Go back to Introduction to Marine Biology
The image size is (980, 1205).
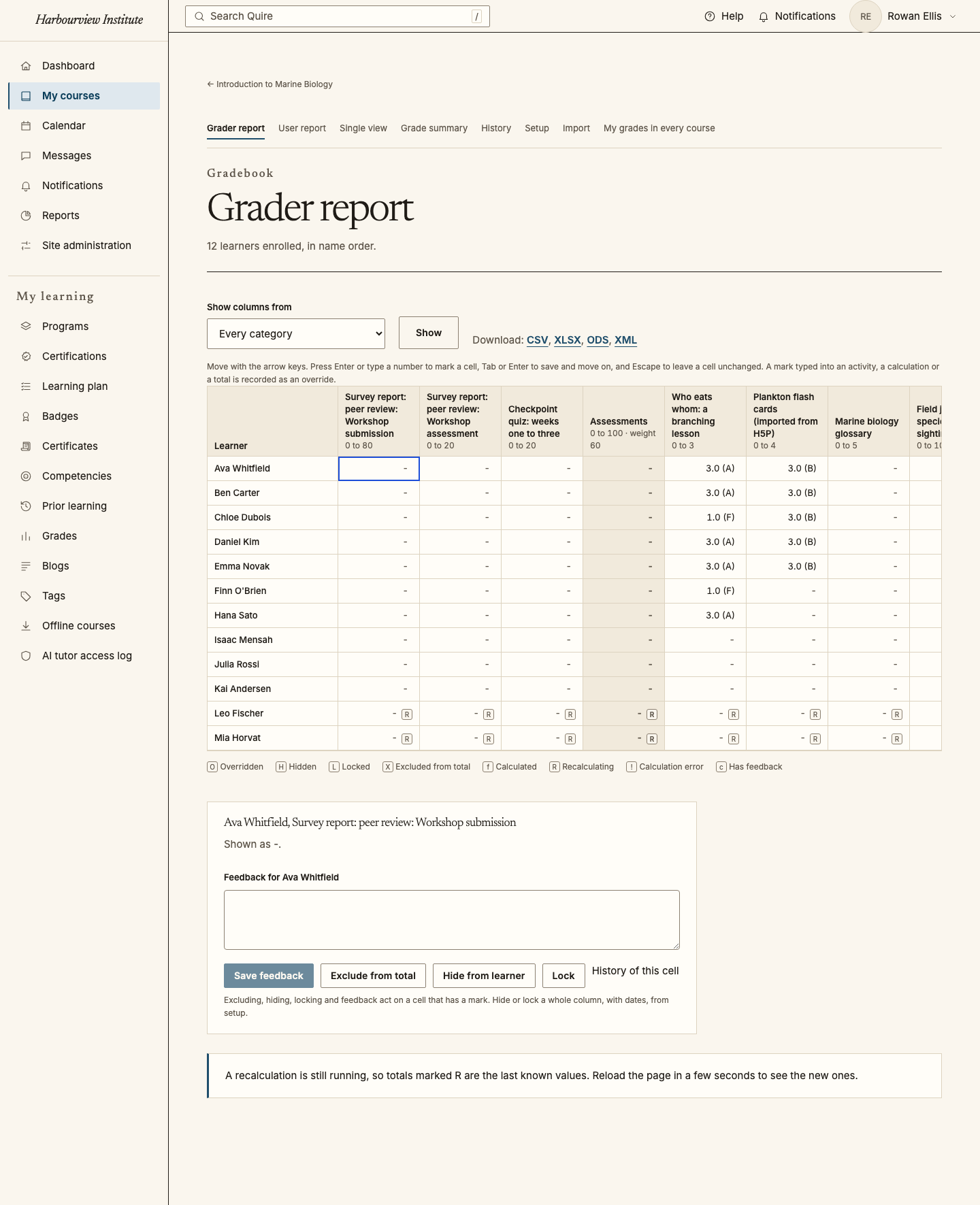tap(270, 84)
